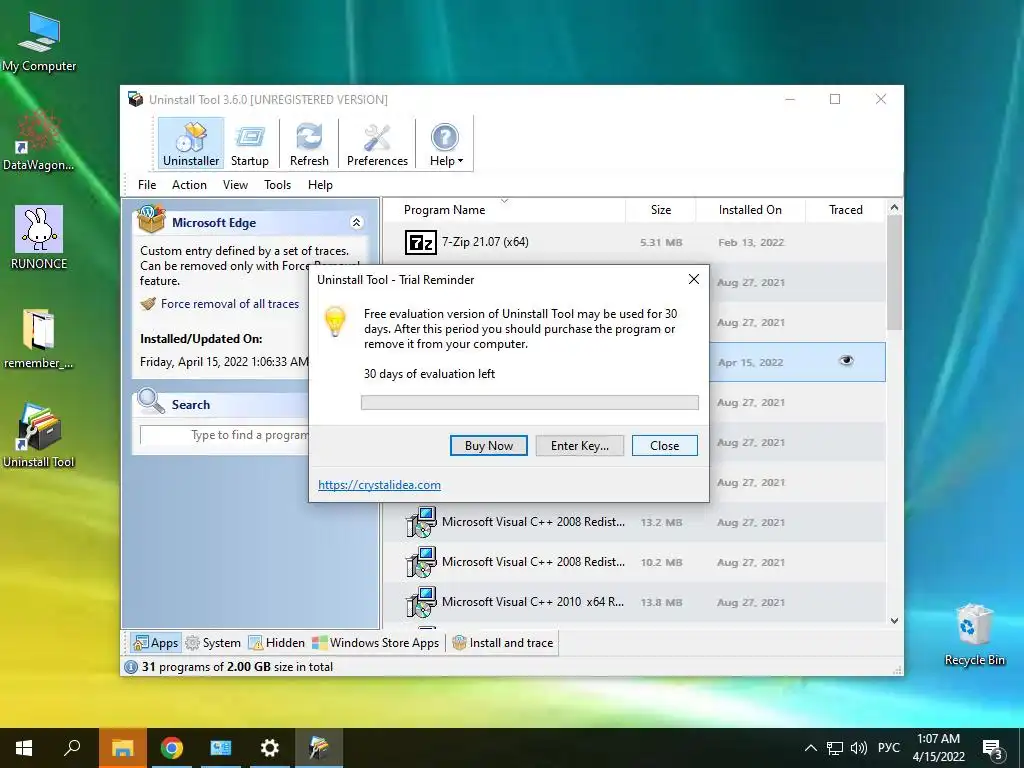
Task: Open File Explorer from taskbar
Action: coord(122,748)
